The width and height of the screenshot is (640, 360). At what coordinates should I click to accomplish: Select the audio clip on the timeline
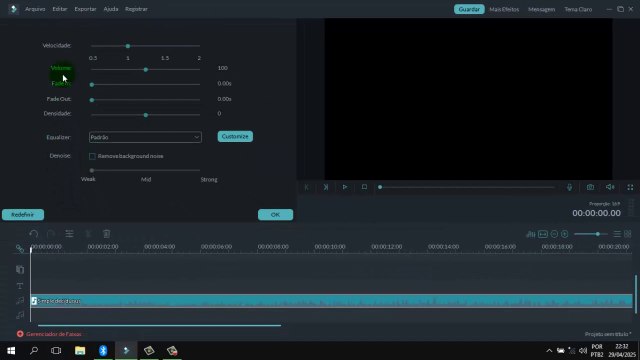pyautogui.click(x=331, y=301)
